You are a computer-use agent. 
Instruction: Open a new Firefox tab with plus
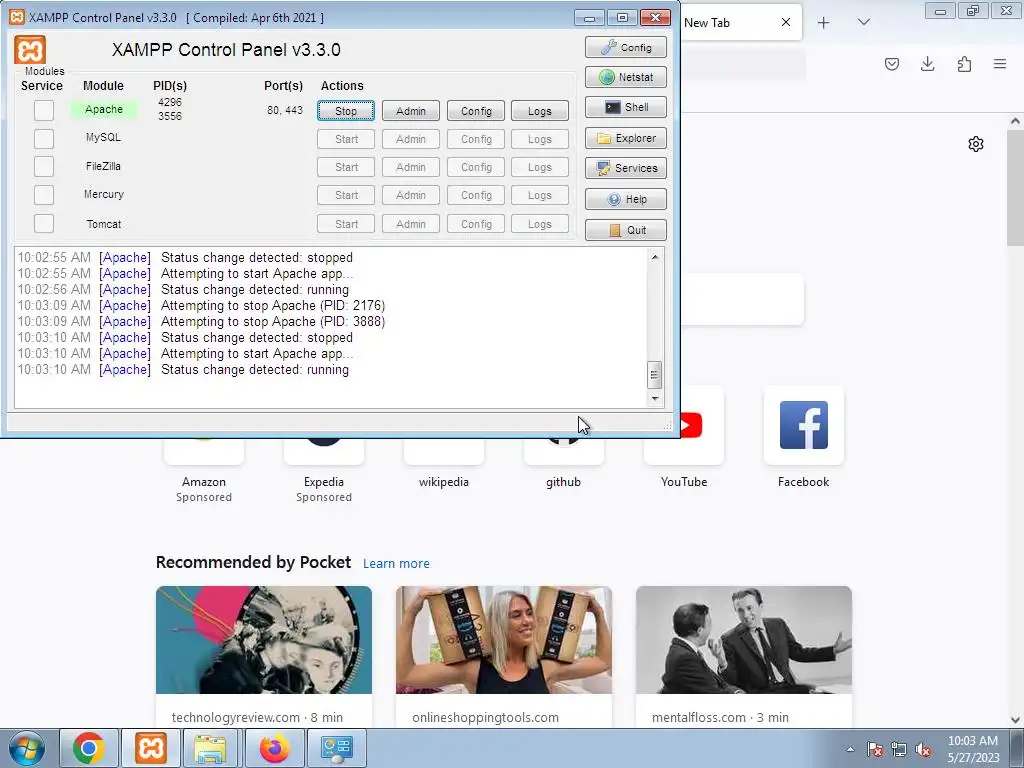click(x=824, y=23)
